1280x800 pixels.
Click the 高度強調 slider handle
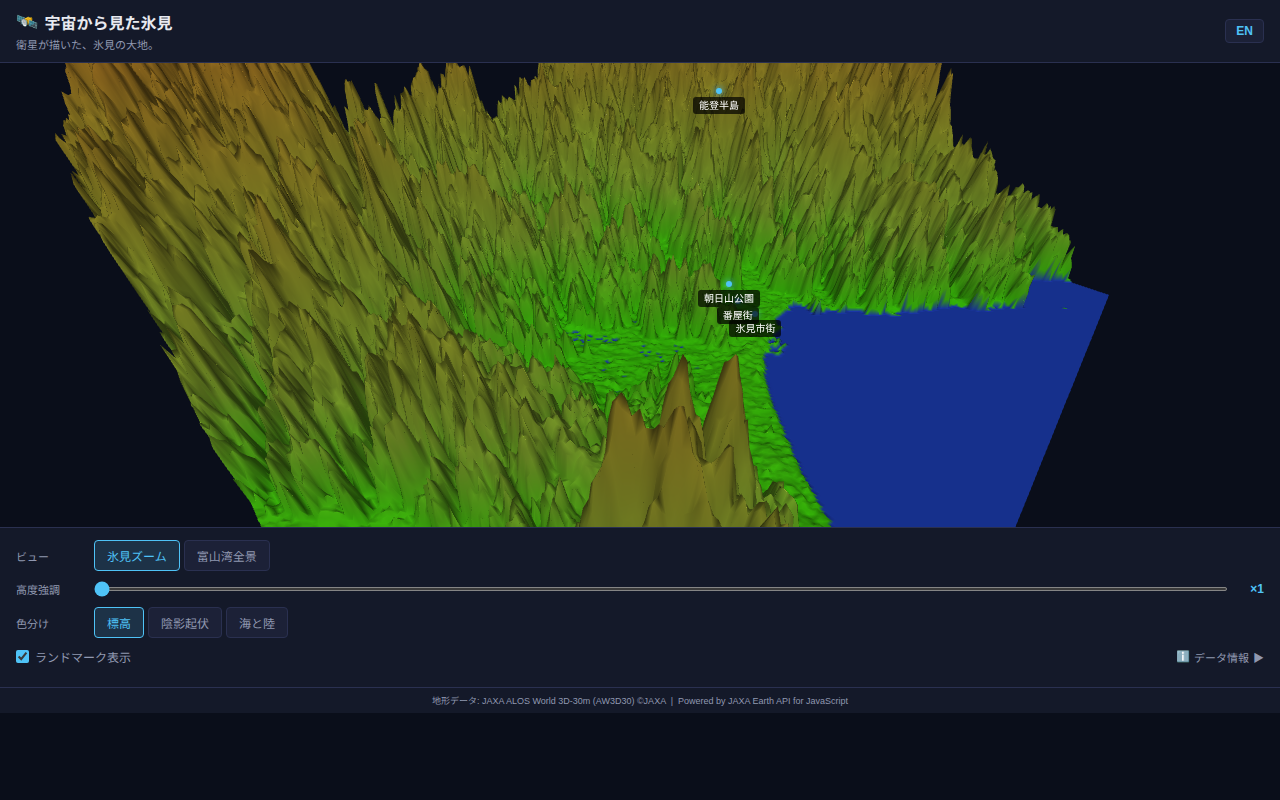(102, 589)
